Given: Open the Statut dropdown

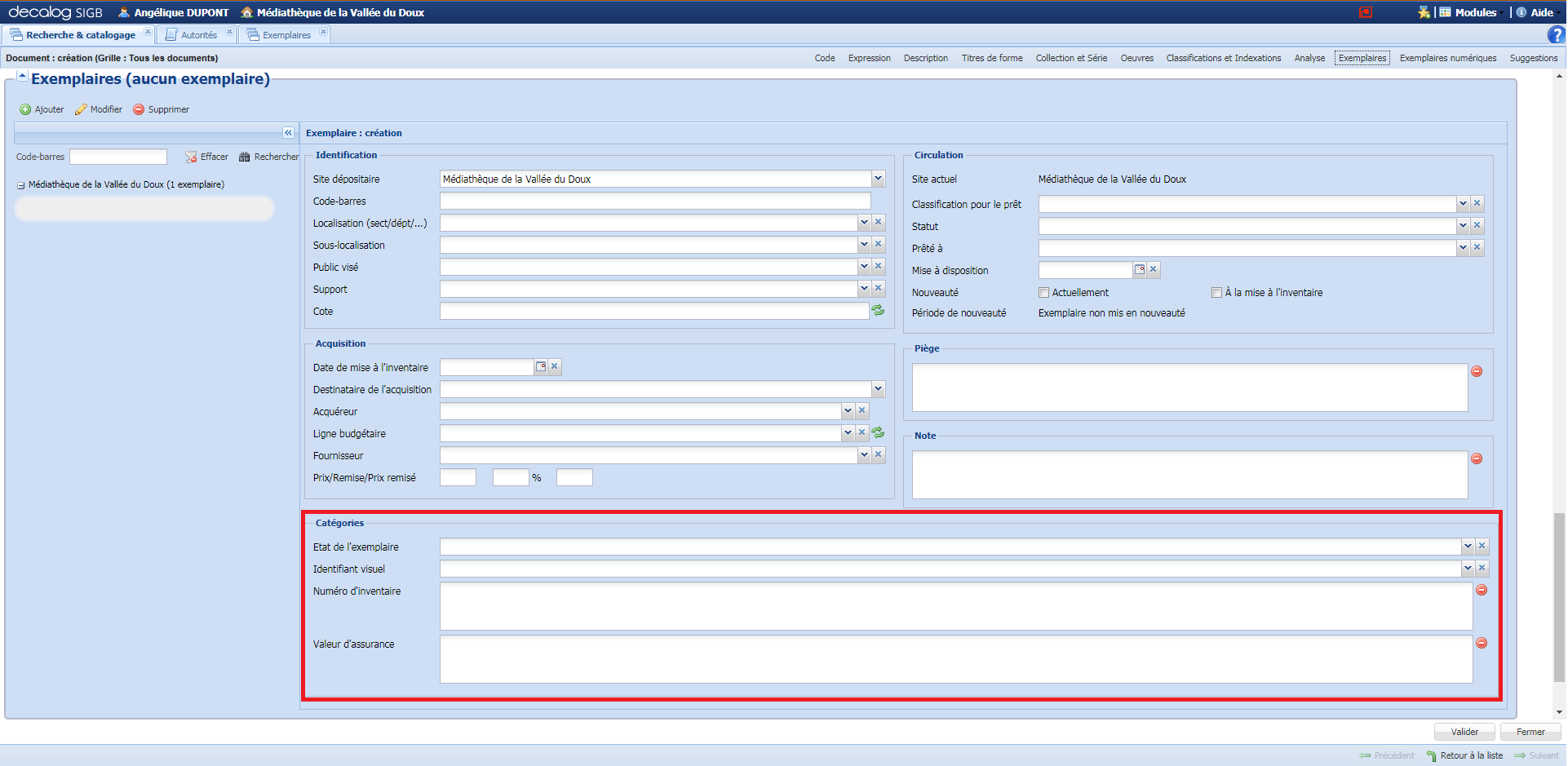Looking at the screenshot, I should [1463, 226].
